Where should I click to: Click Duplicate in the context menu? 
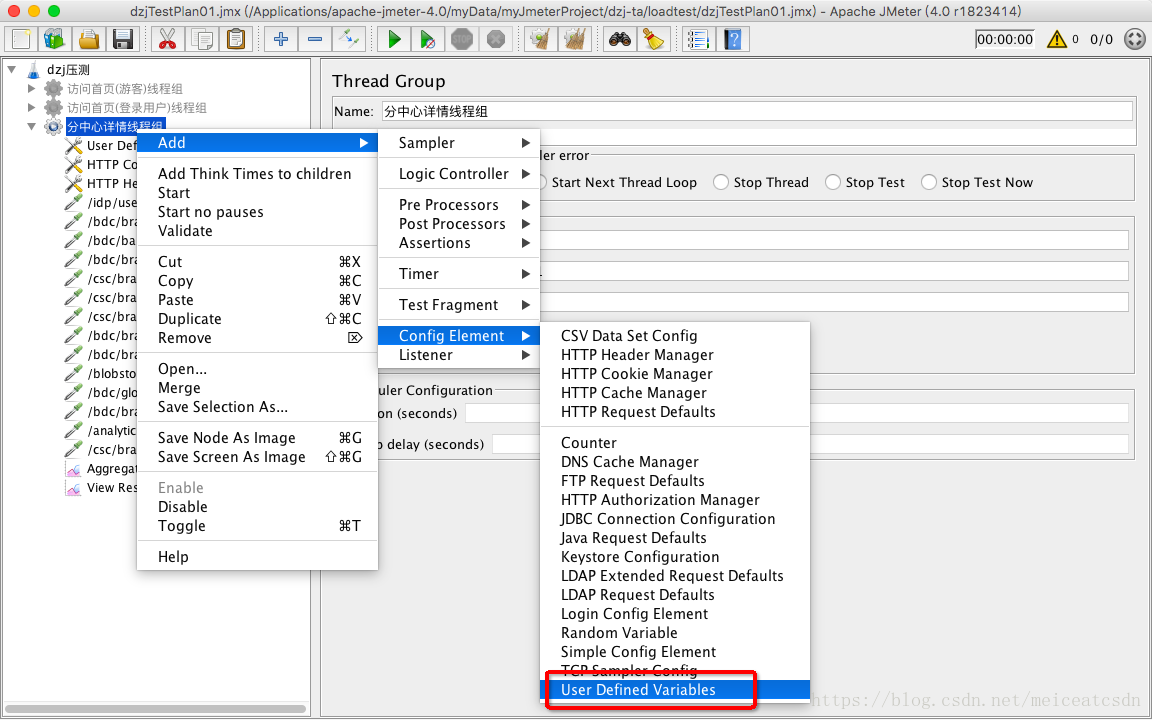point(257,319)
